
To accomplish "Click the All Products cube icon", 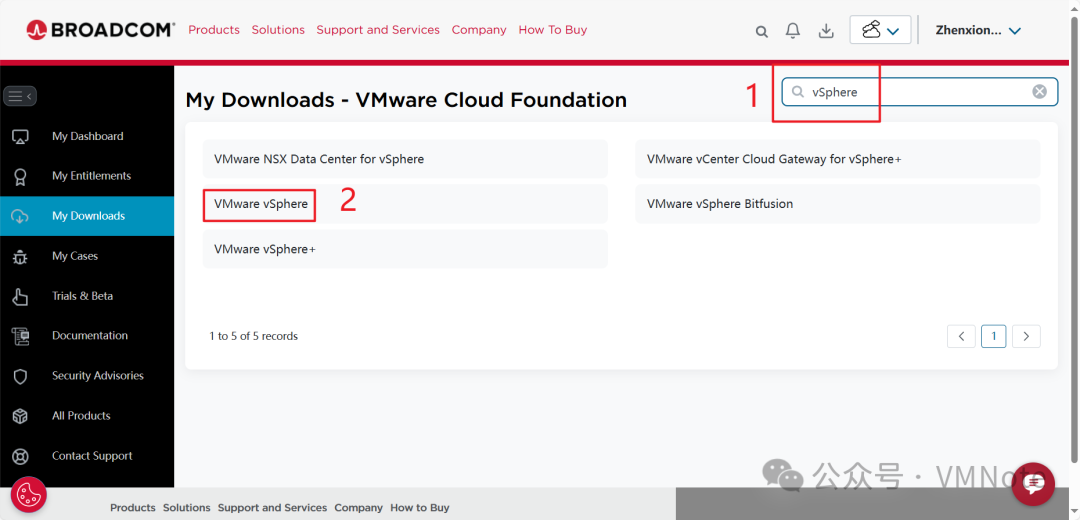I will click(20, 416).
